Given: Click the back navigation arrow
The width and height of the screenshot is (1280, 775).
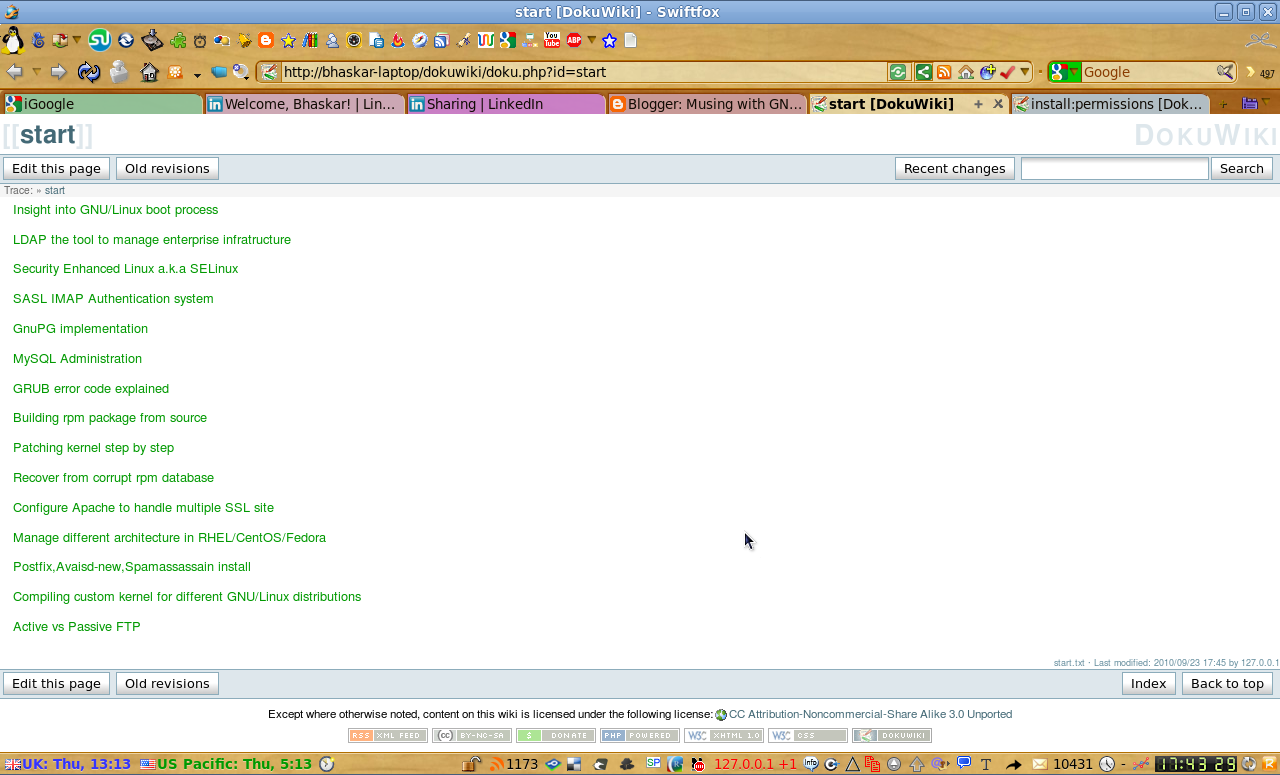Looking at the screenshot, I should click(14, 72).
